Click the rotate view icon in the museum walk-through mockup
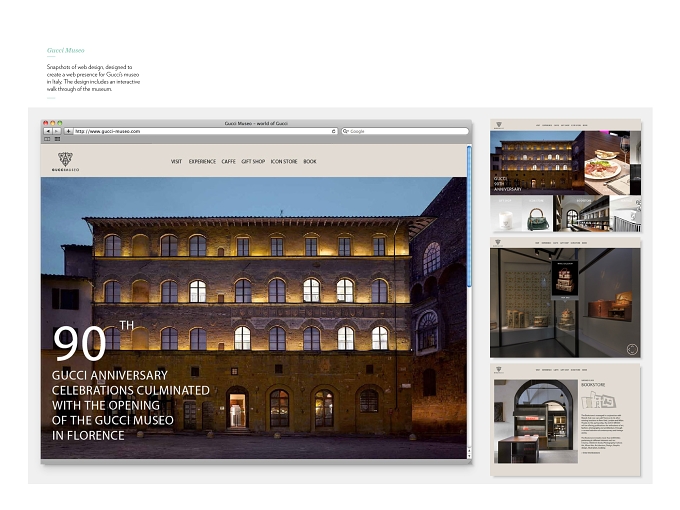The width and height of the screenshot is (680, 510). tap(632, 349)
